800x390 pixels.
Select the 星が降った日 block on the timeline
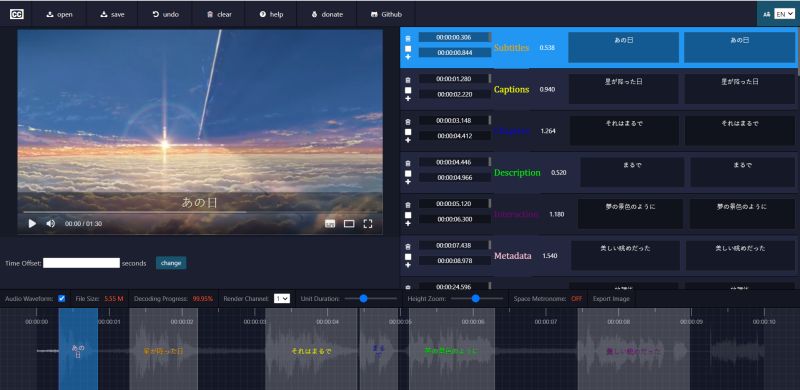pos(163,349)
